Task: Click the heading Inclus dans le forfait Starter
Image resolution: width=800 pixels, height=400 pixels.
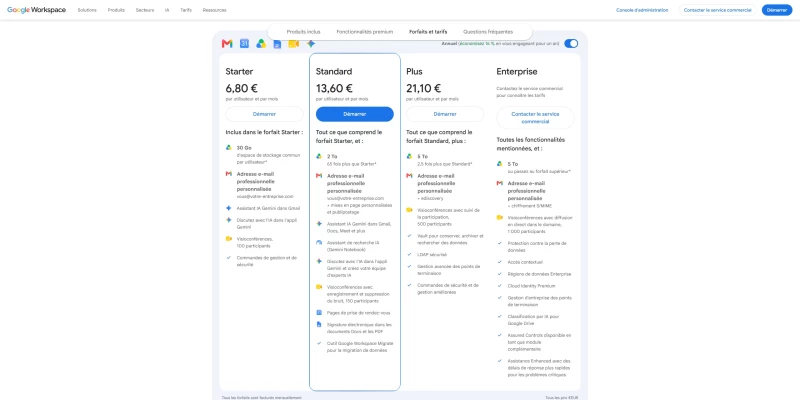Action: (264, 132)
